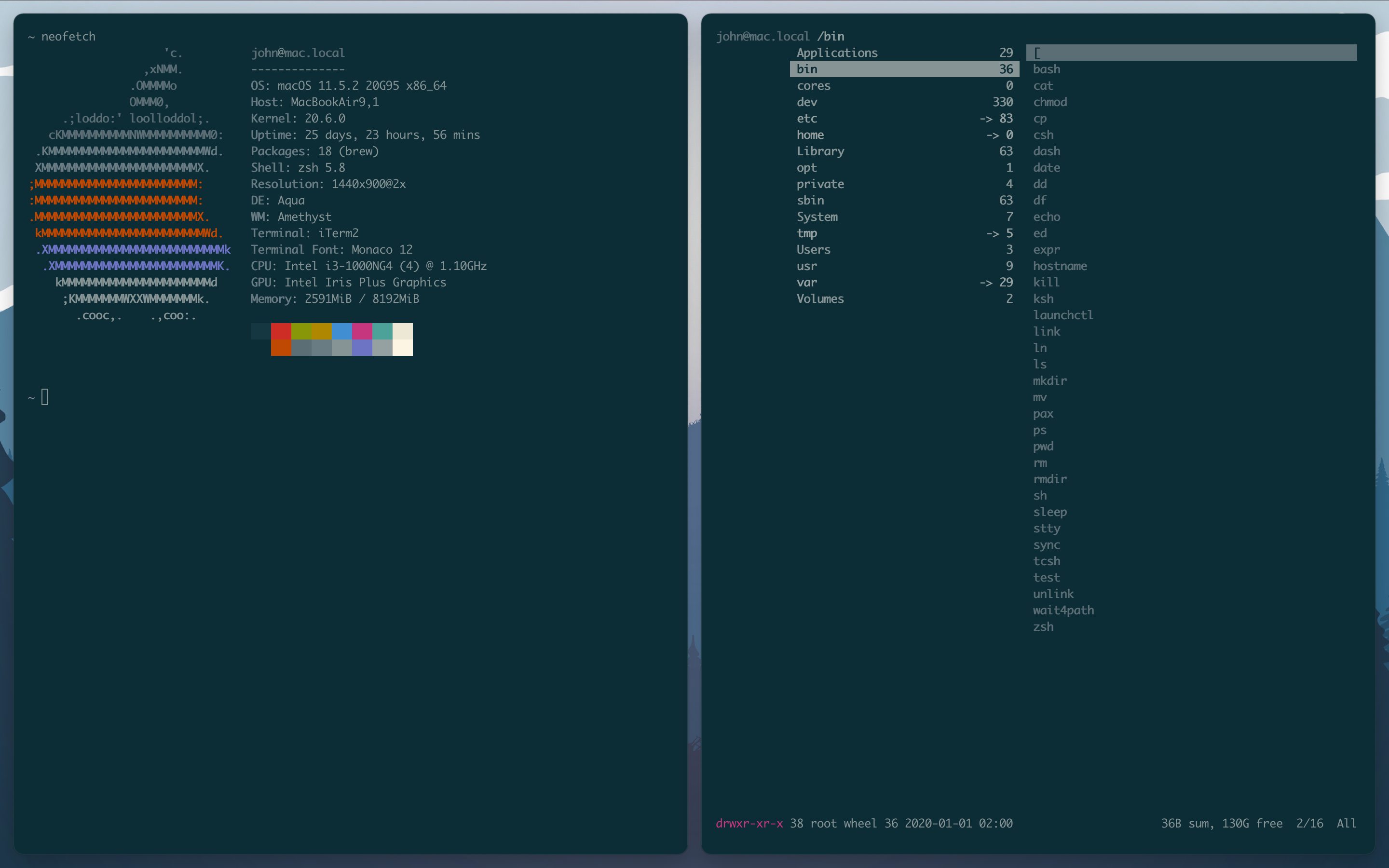Click the zsh entry in bin listing
The height and width of the screenshot is (868, 1389).
pyautogui.click(x=1043, y=627)
